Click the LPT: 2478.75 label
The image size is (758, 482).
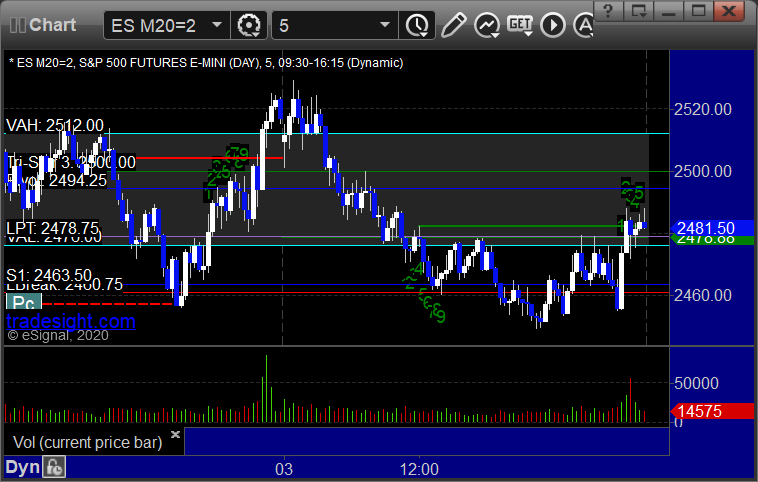tap(52, 228)
